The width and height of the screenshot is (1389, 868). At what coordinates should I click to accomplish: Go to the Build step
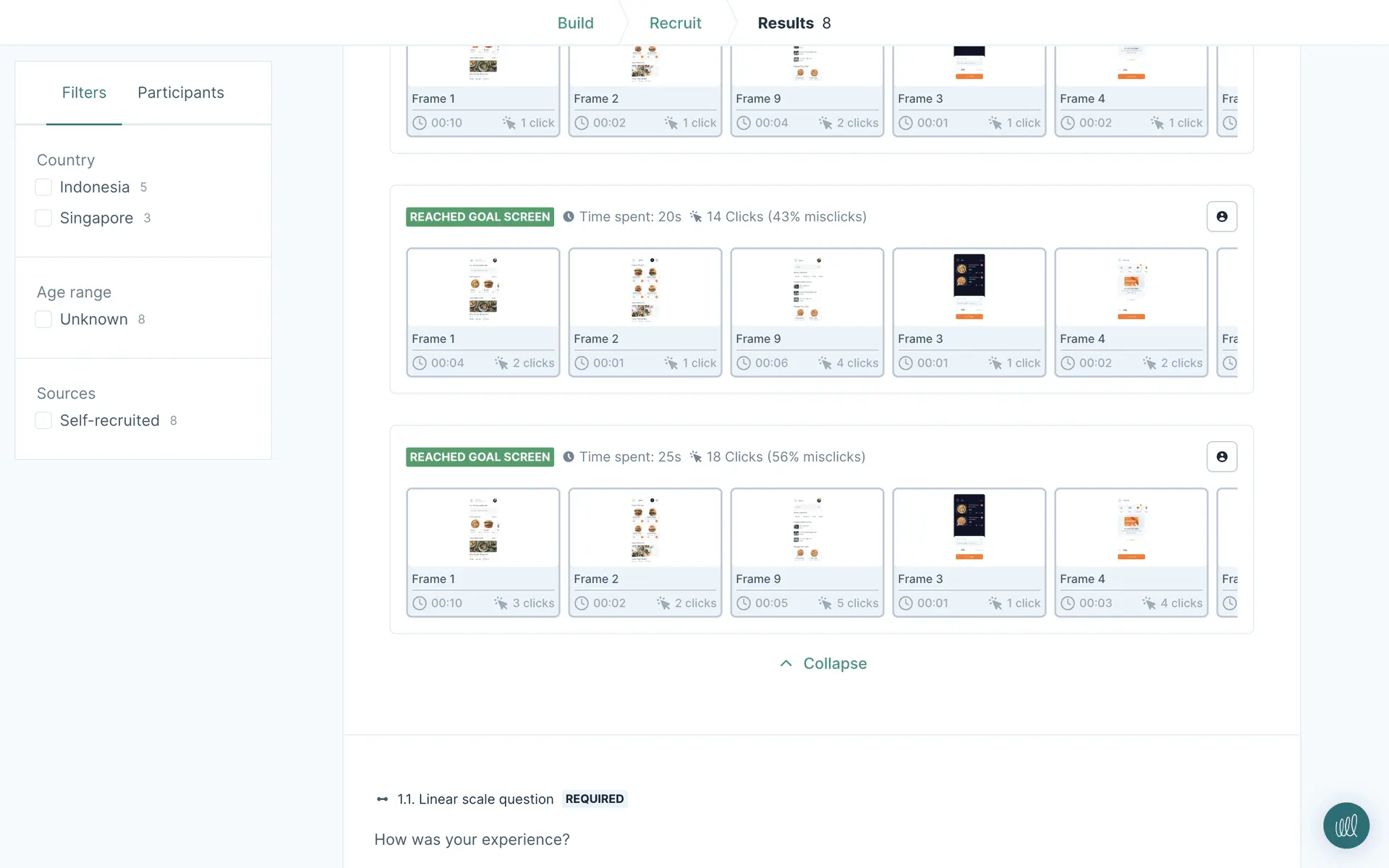(575, 23)
